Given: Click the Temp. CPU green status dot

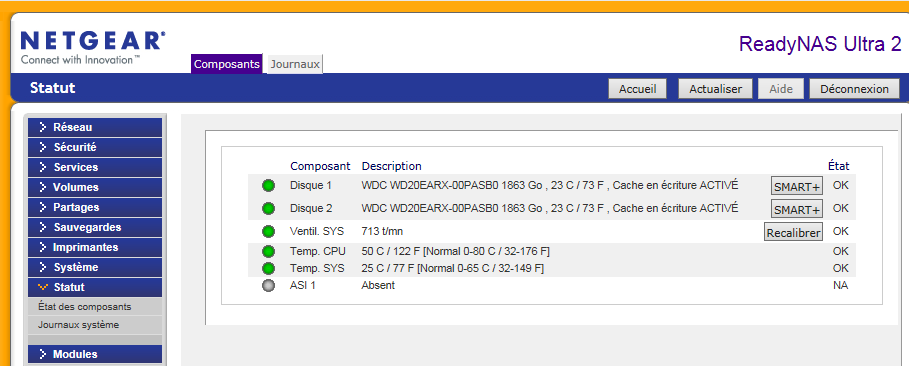Looking at the screenshot, I should [x=268, y=252].
